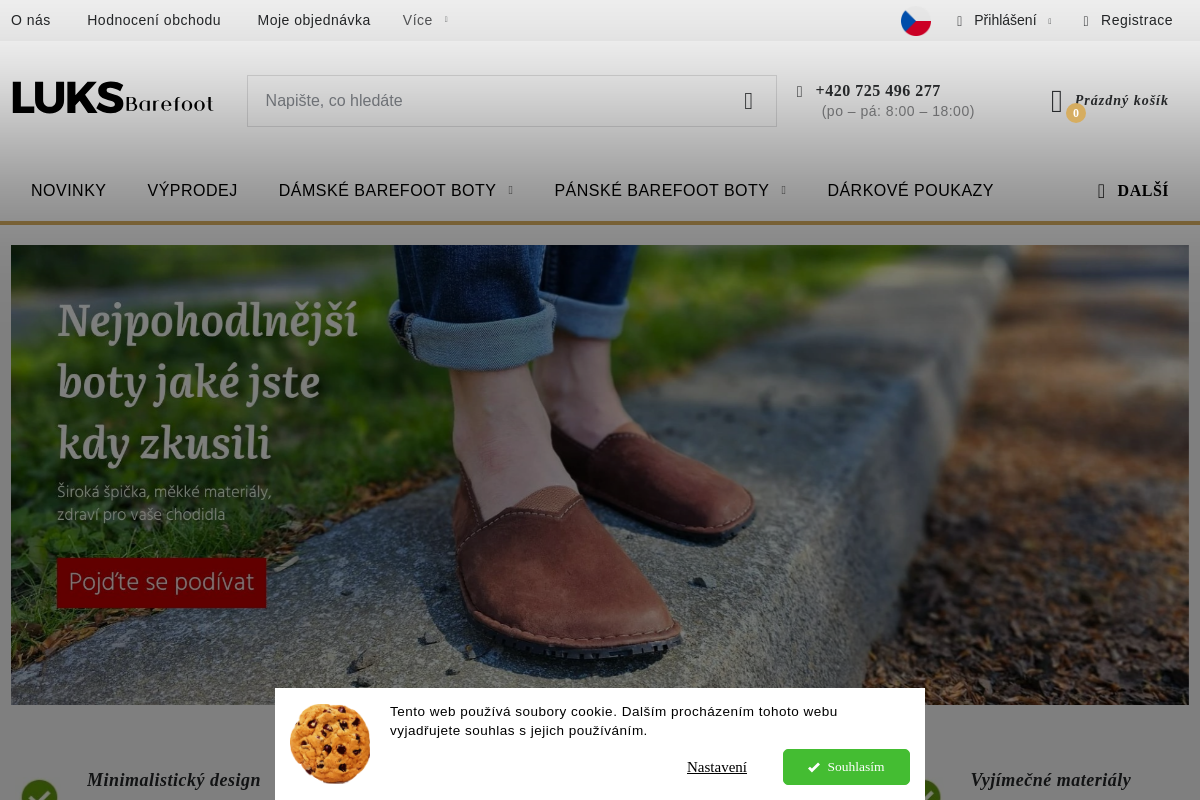Image resolution: width=1200 pixels, height=800 pixels.
Task: Open the Novinky menu item
Action: 68,191
